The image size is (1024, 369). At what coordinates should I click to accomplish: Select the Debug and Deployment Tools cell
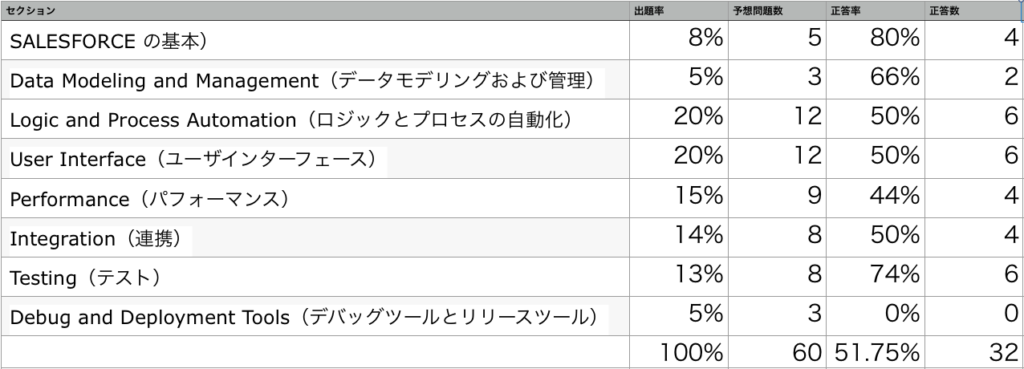(x=315, y=317)
